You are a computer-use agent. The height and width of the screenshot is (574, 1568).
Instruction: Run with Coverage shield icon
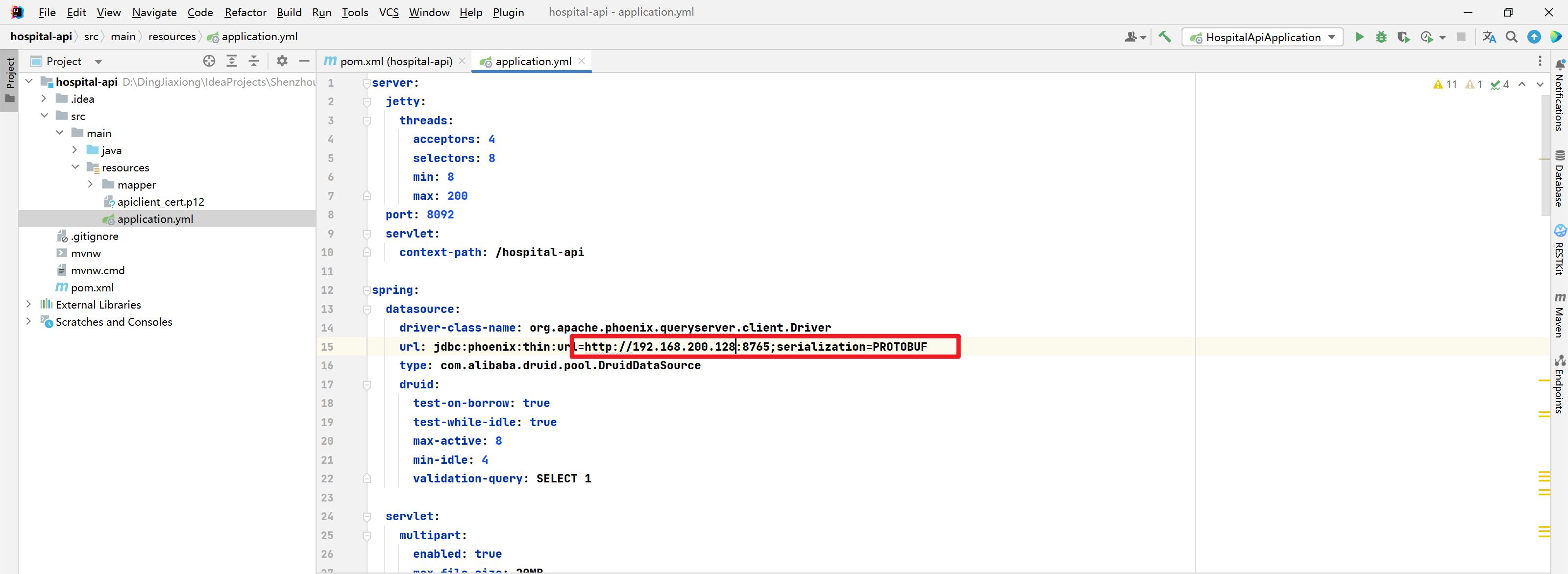[1404, 37]
